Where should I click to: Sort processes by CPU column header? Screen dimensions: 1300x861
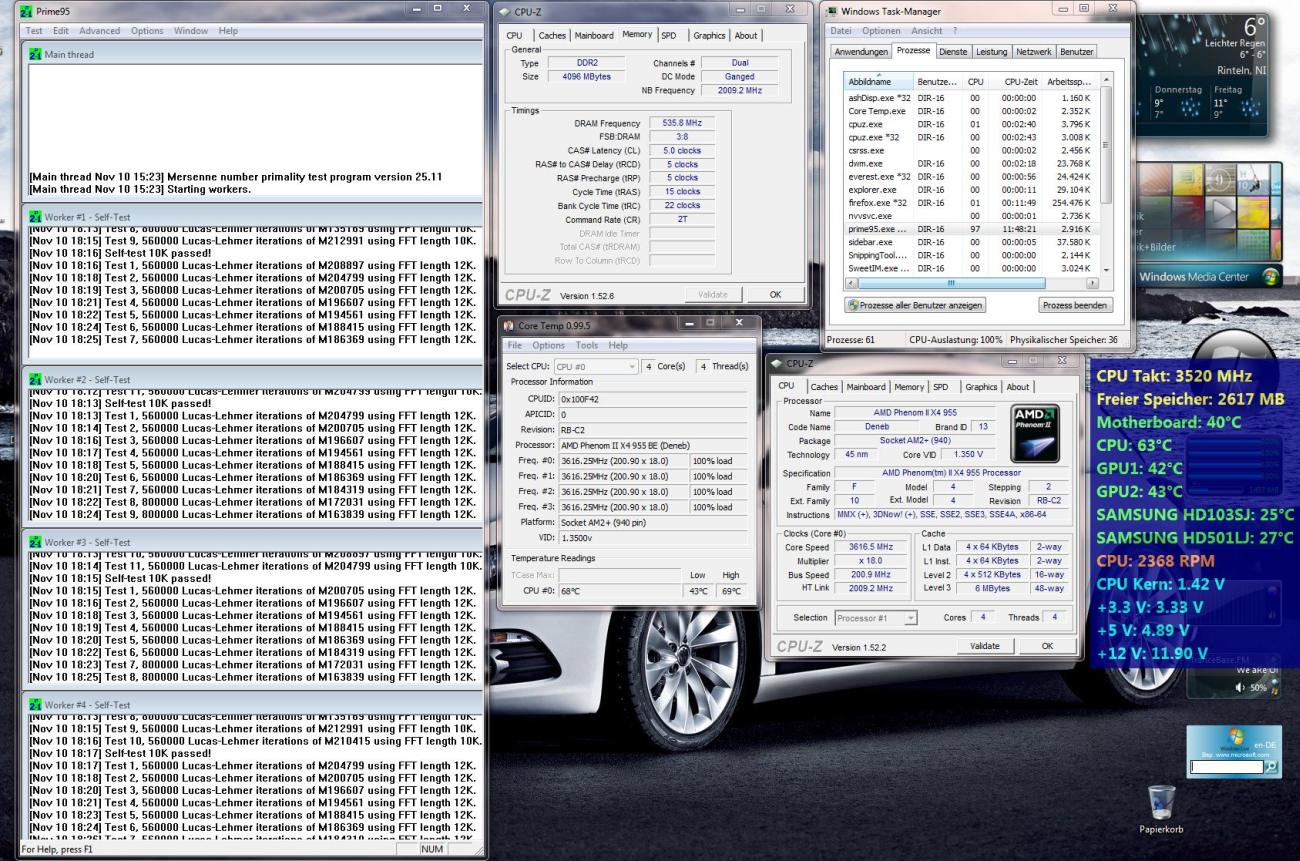click(975, 80)
